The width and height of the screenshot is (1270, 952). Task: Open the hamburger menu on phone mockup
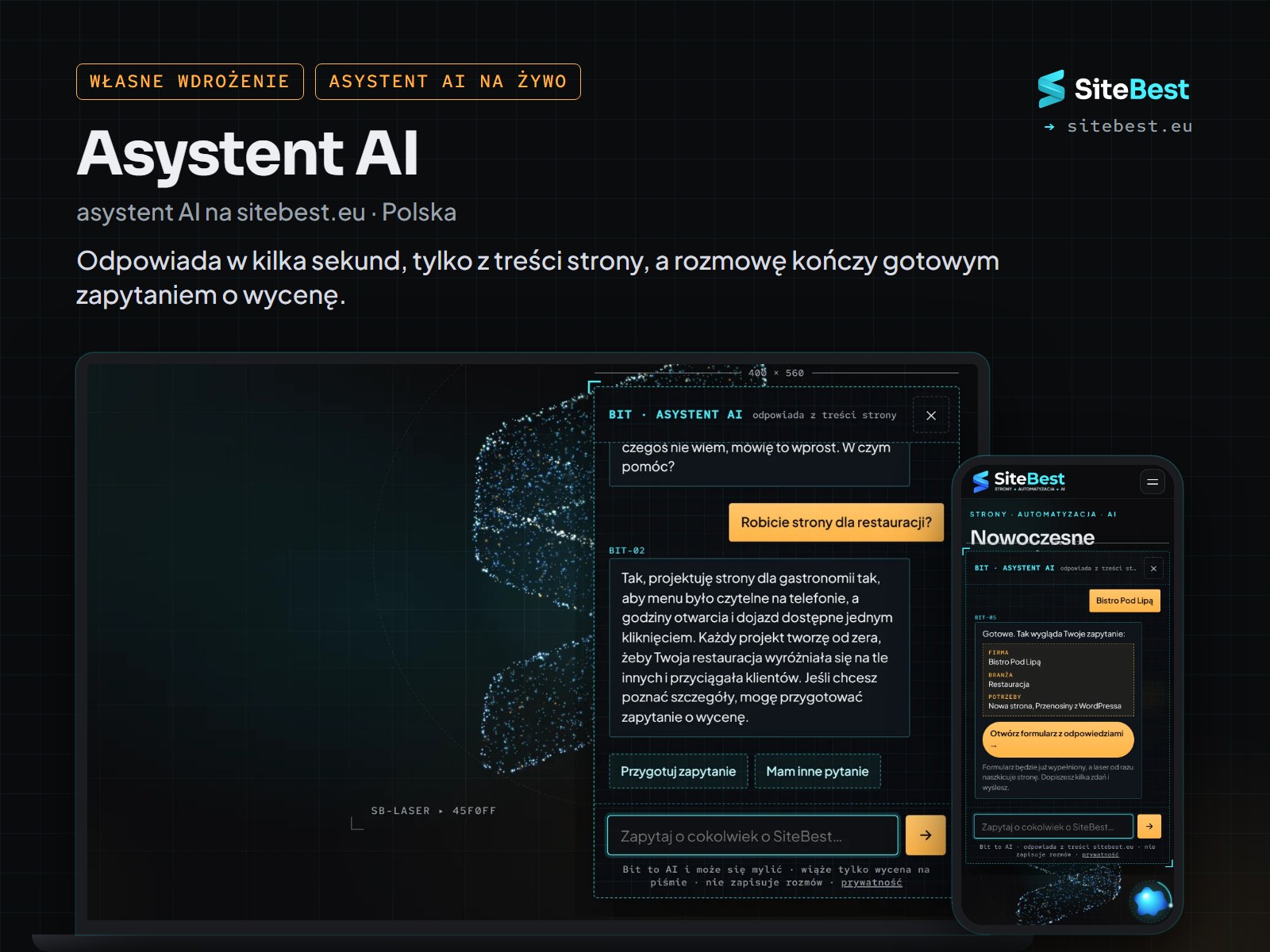[1153, 482]
